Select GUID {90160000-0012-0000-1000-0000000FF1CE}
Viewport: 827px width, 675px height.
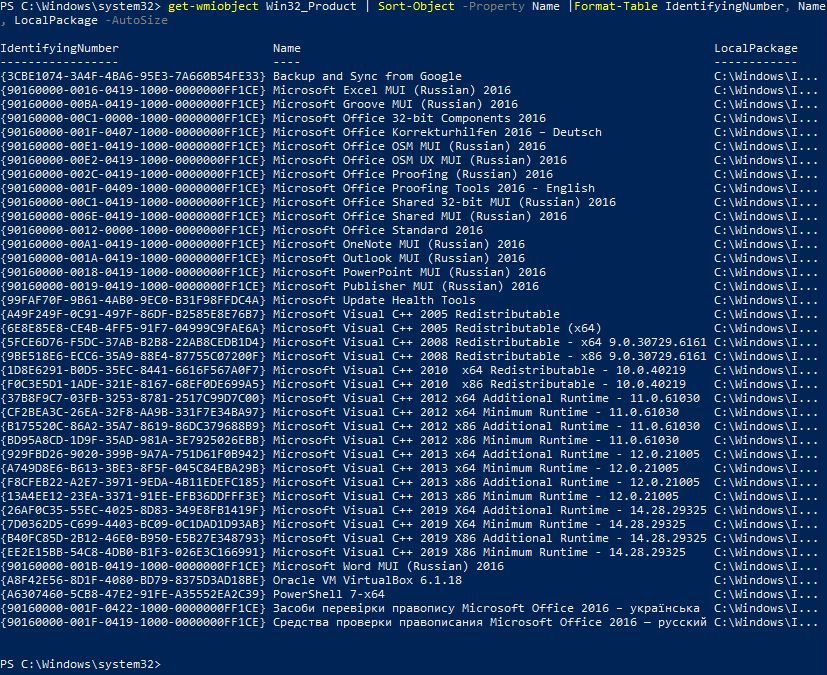133,230
